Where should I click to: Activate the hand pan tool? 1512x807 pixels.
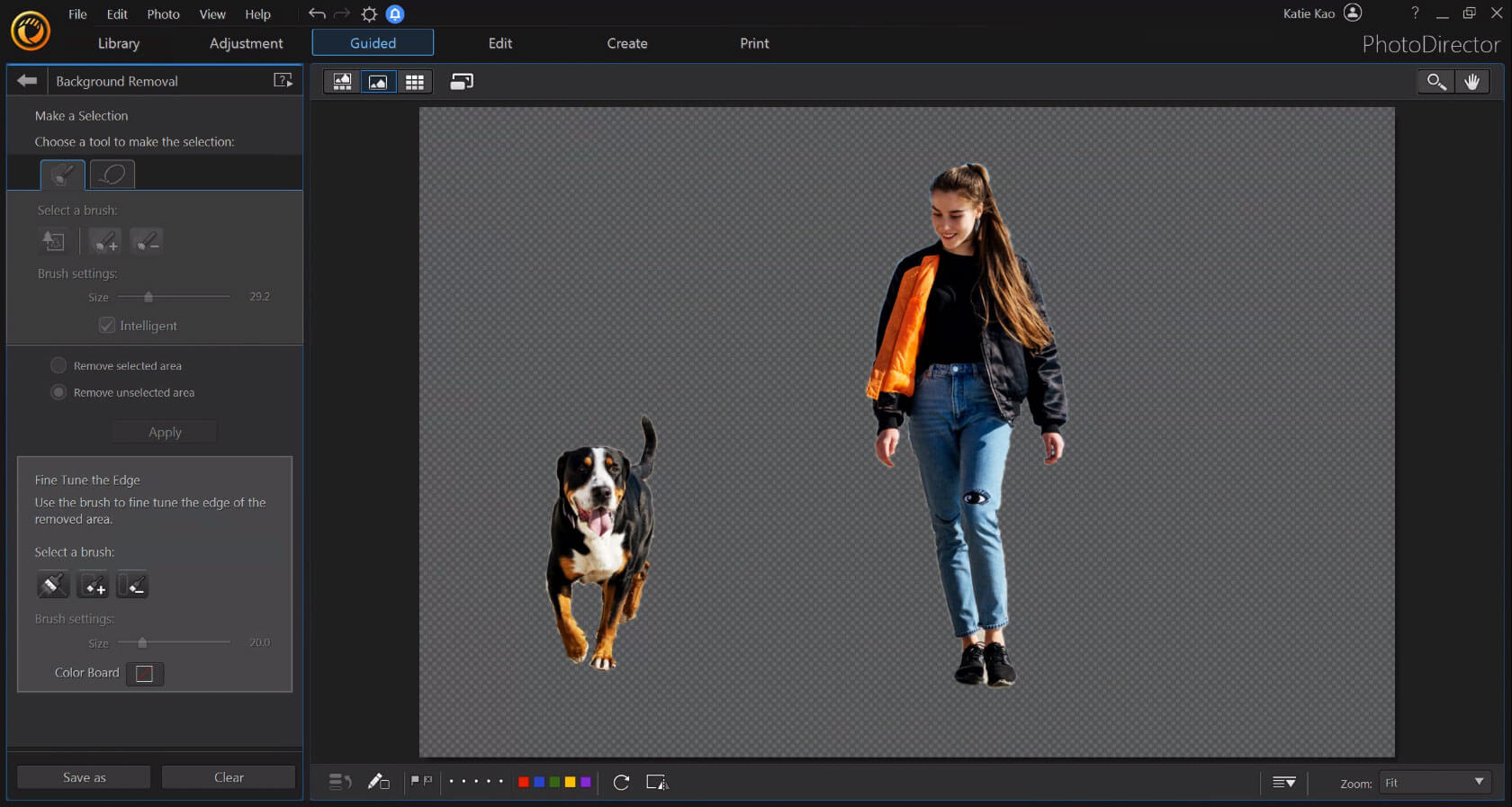pos(1472,82)
